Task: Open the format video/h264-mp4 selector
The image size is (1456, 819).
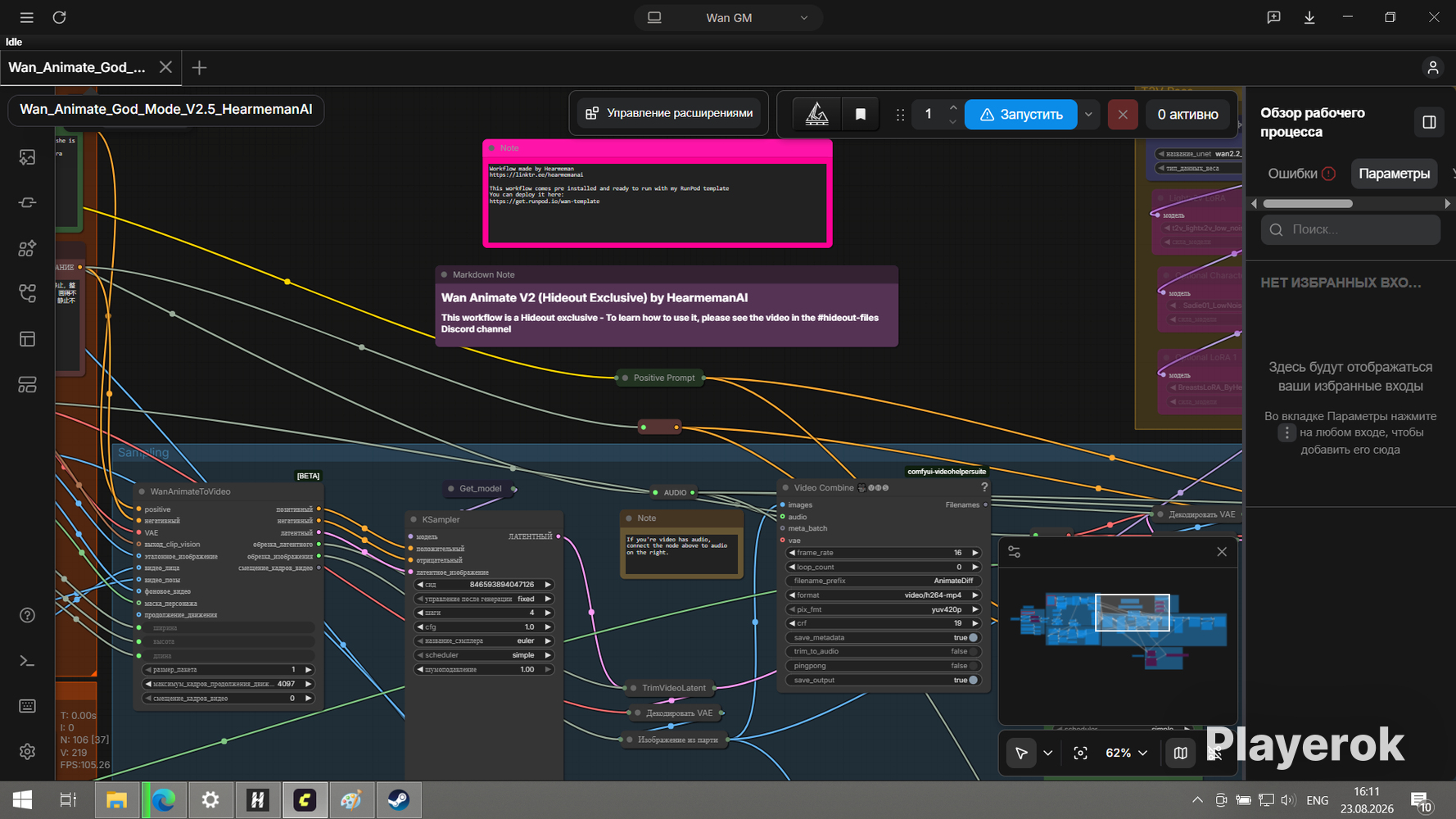Action: tap(882, 595)
